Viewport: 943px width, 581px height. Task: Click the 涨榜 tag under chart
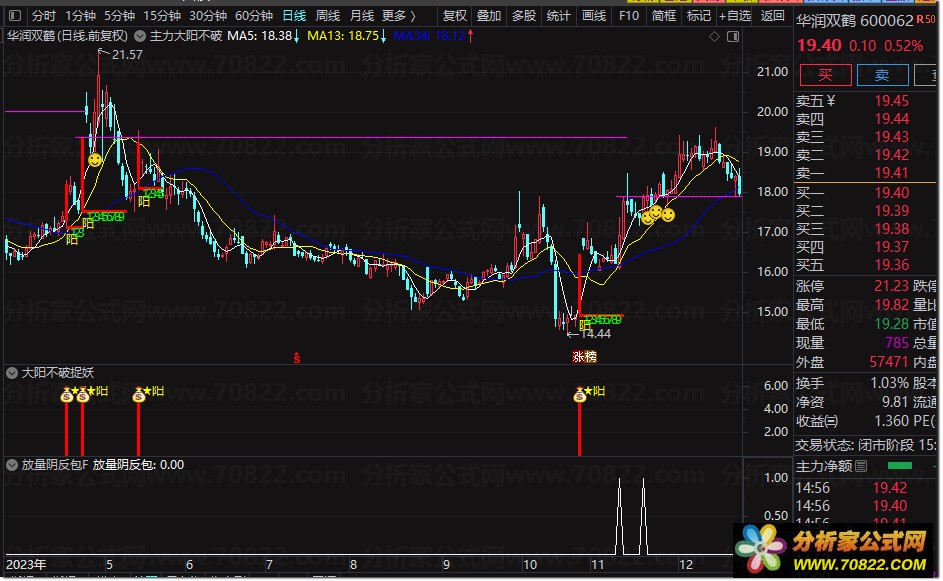584,357
